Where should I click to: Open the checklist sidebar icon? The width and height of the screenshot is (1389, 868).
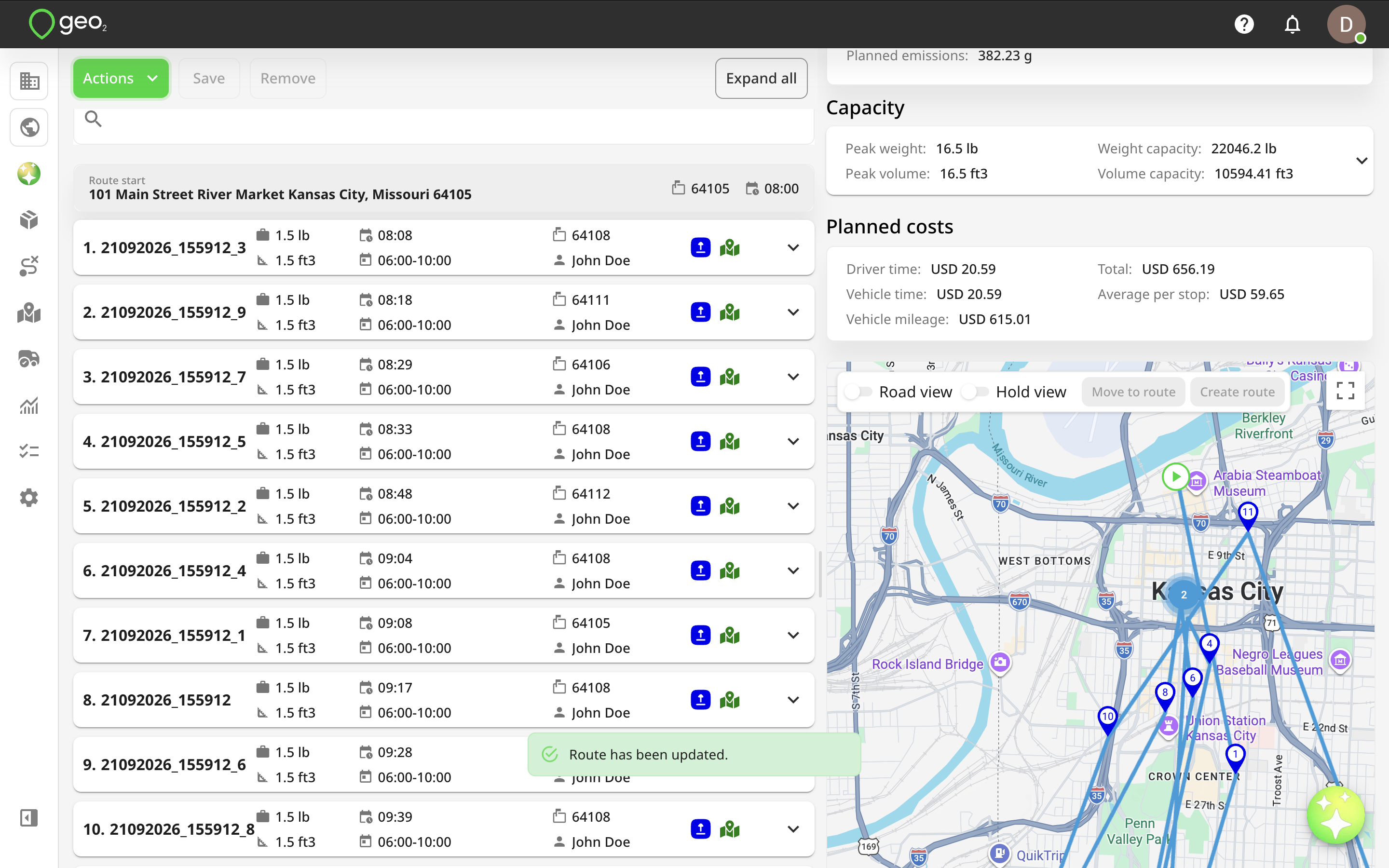coord(29,451)
